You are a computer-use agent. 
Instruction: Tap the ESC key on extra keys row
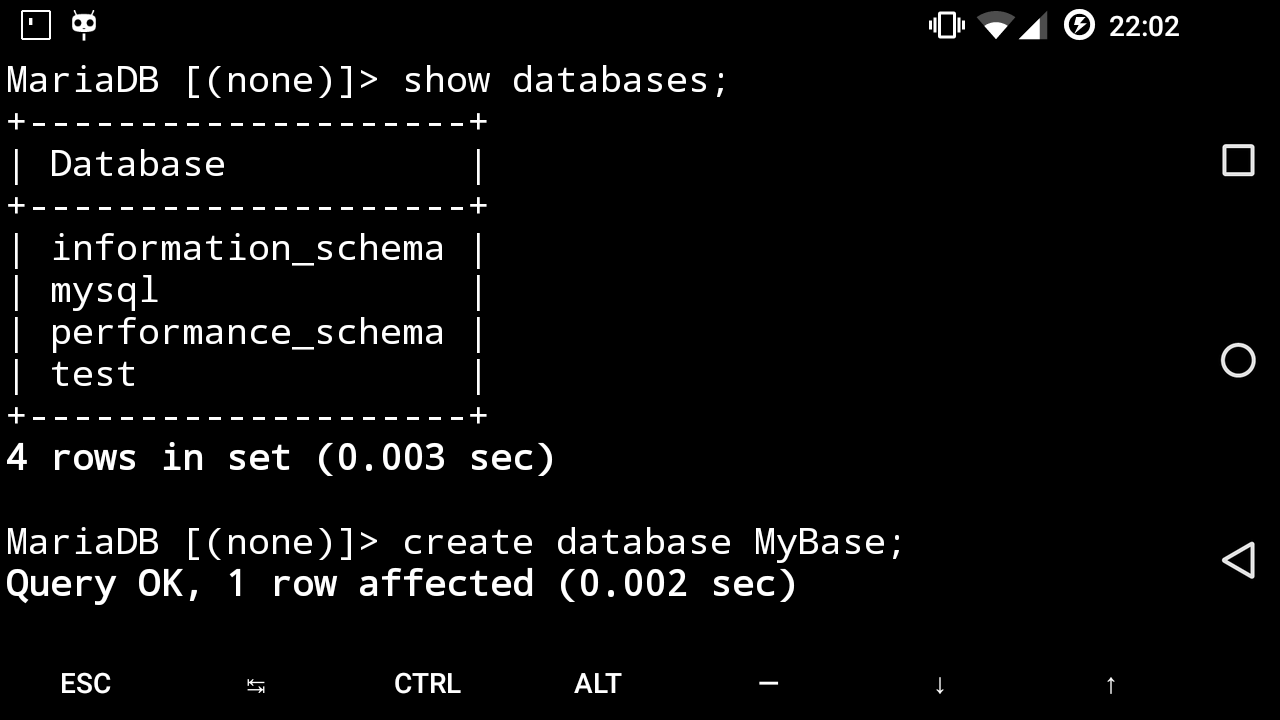85,684
